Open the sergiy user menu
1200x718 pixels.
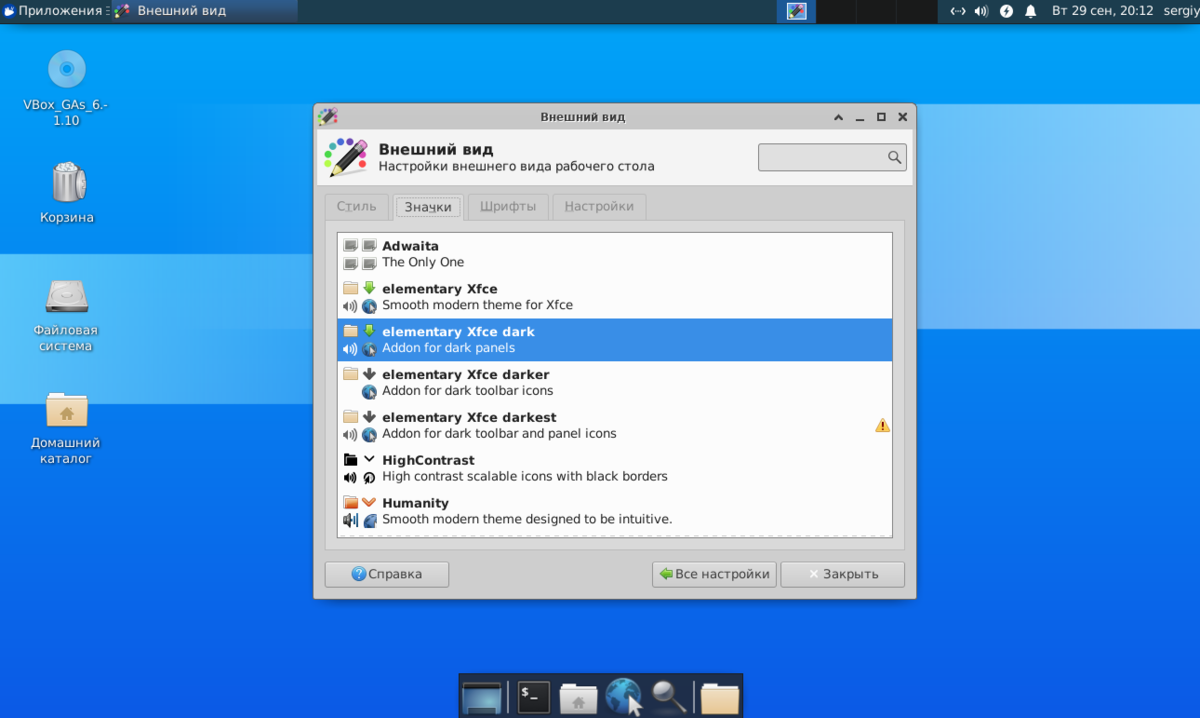coord(1181,11)
